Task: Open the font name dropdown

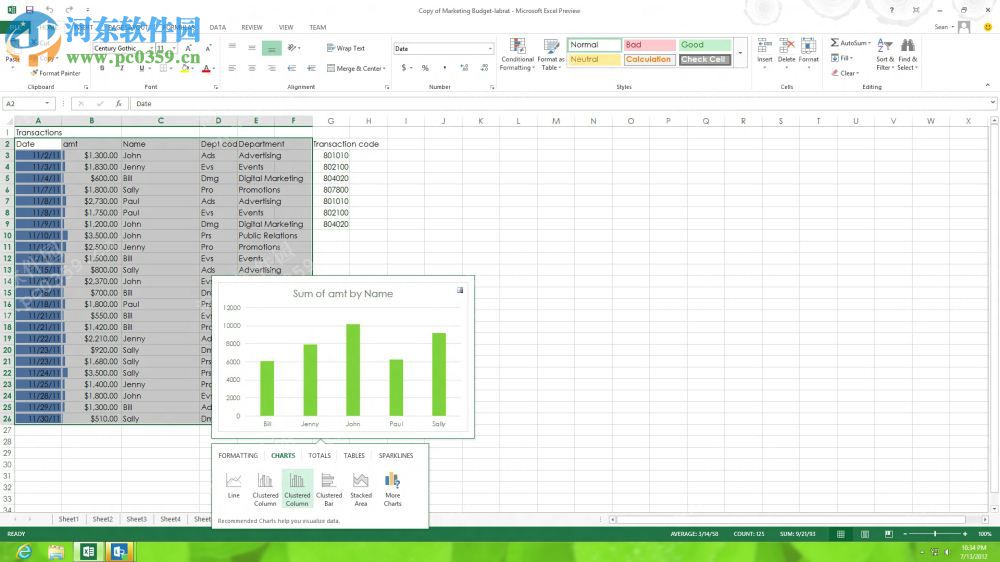Action: click(x=151, y=48)
